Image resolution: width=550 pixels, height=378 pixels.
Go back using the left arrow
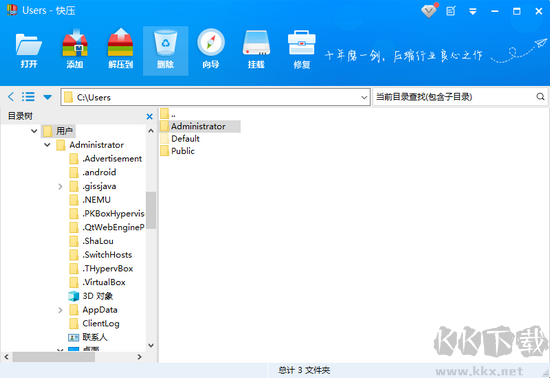tap(11, 97)
